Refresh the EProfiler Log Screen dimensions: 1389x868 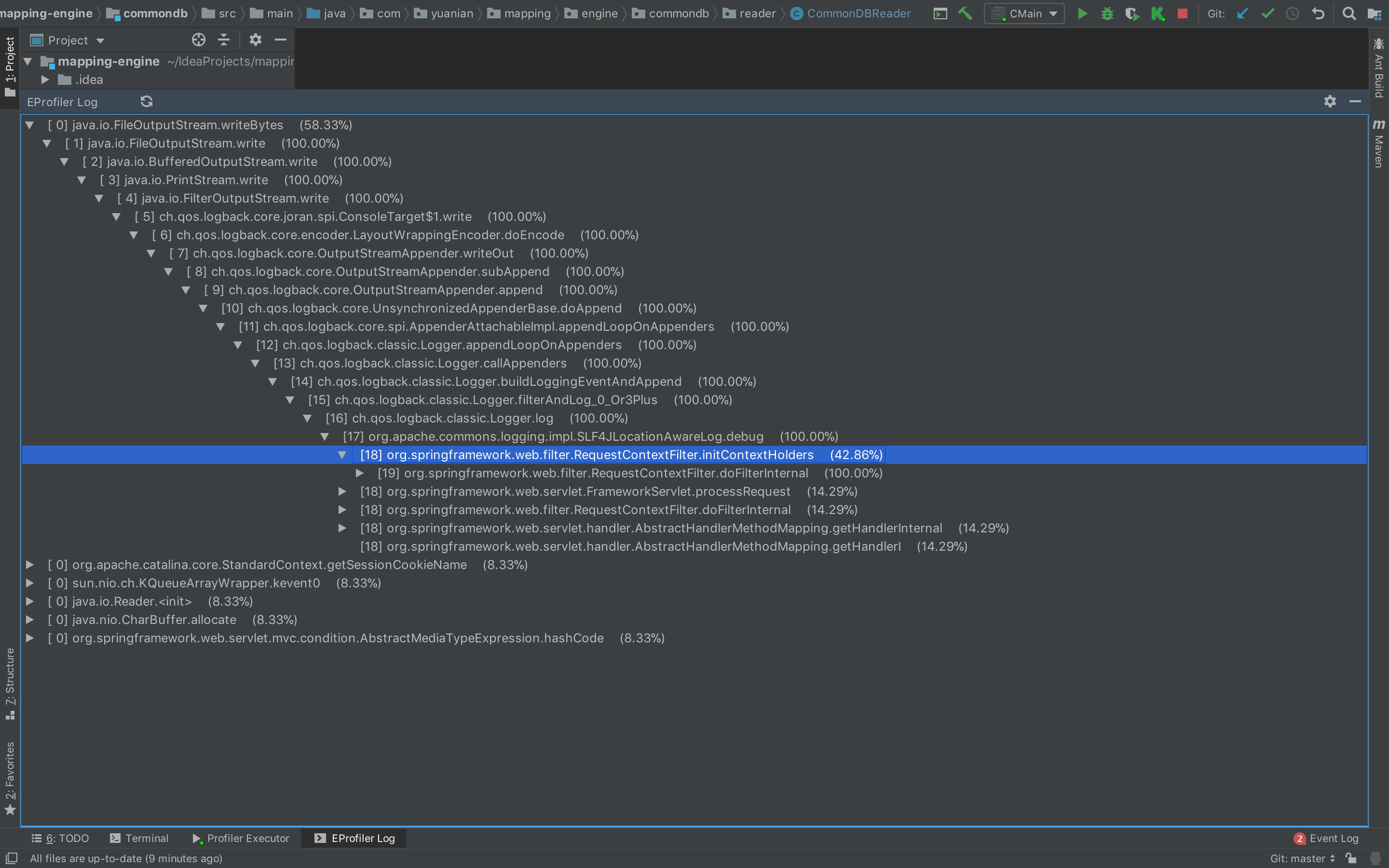[x=146, y=102]
